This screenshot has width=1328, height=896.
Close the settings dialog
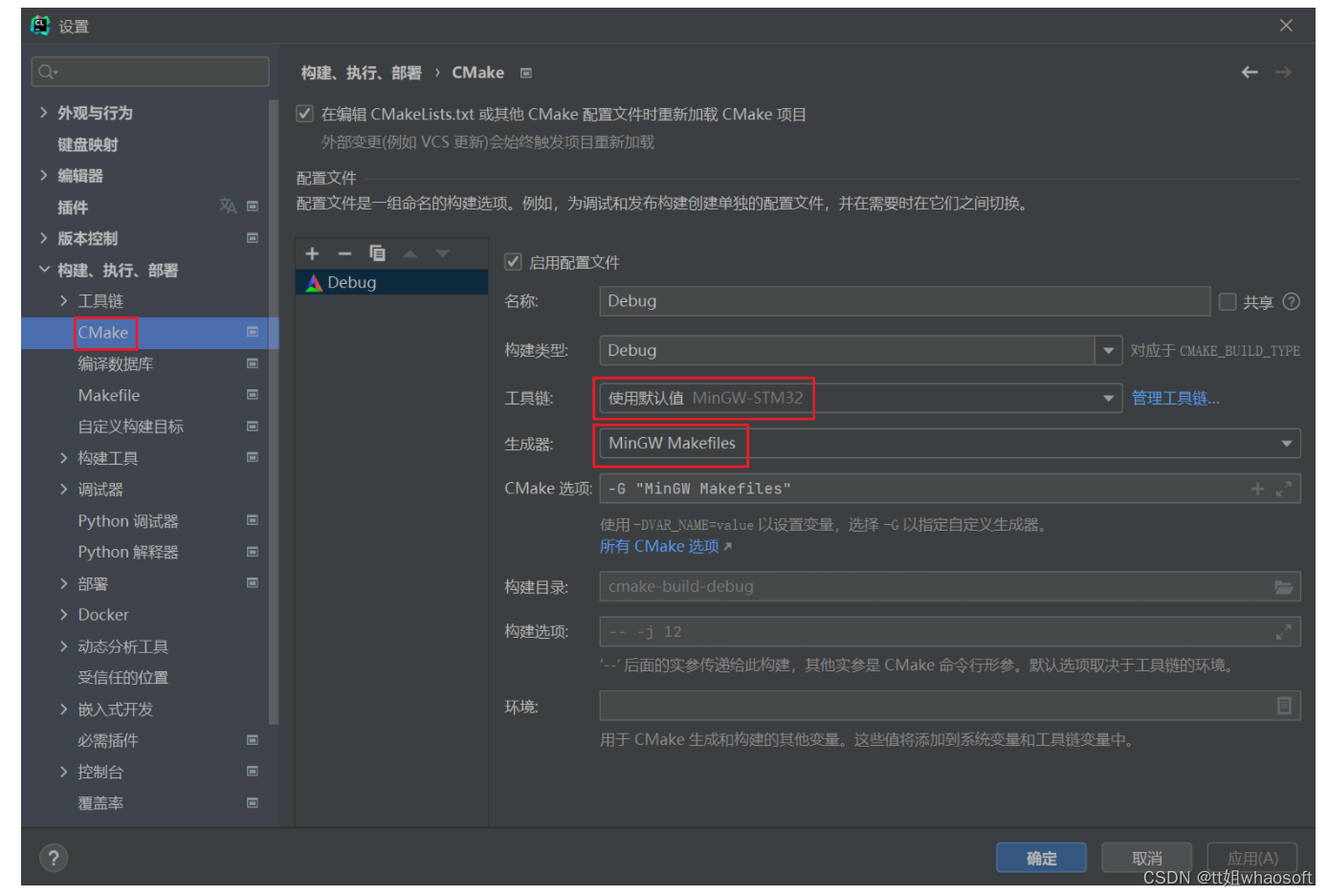pyautogui.click(x=1286, y=26)
